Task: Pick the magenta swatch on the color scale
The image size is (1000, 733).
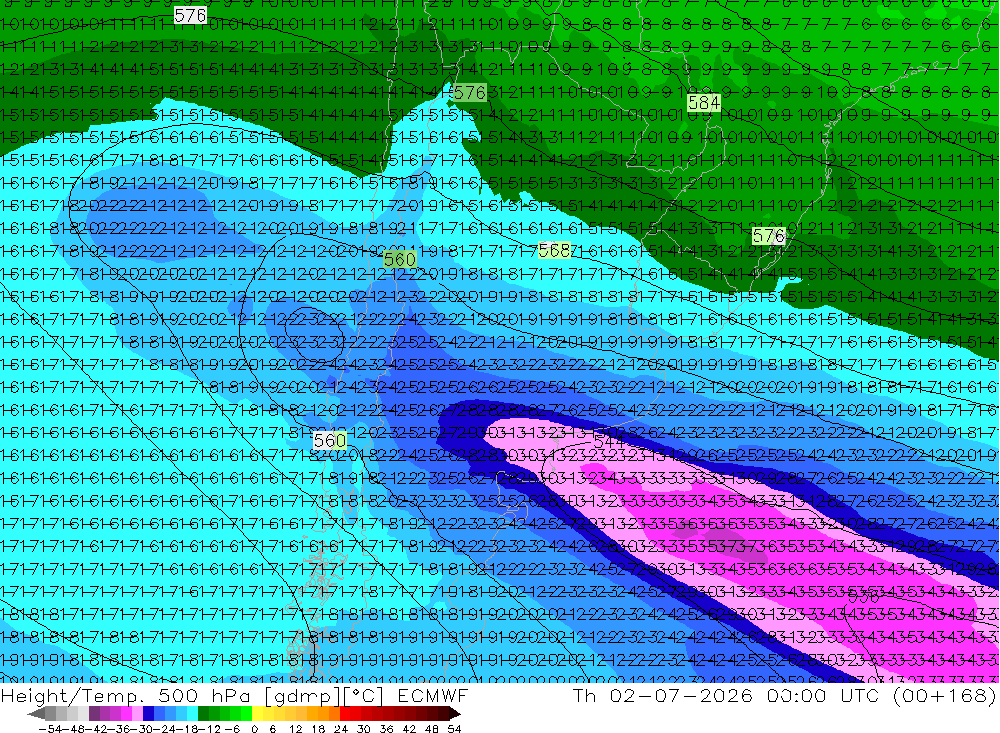Action: coord(126,713)
